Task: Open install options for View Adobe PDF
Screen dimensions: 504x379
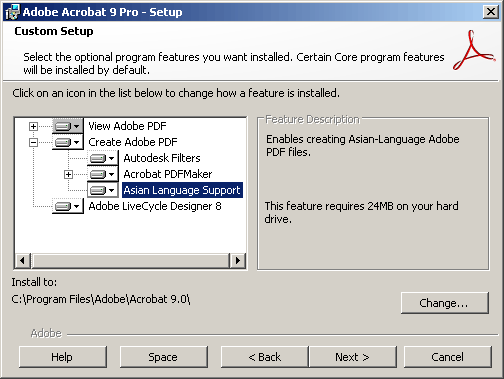Action: click(68, 126)
